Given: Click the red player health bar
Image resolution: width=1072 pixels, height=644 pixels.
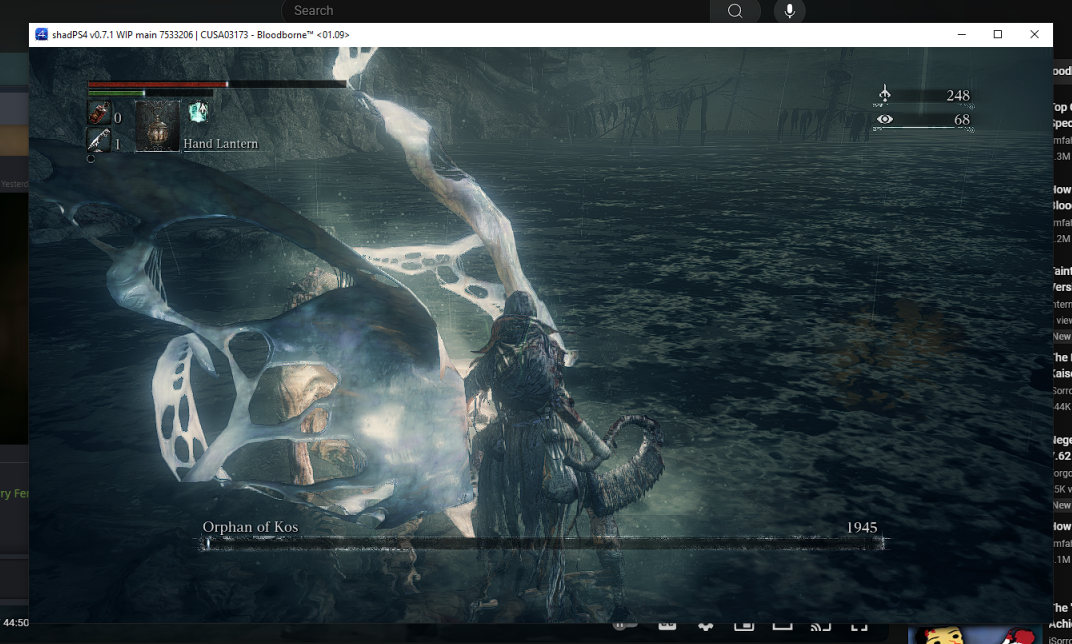Looking at the screenshot, I should coord(217,84).
